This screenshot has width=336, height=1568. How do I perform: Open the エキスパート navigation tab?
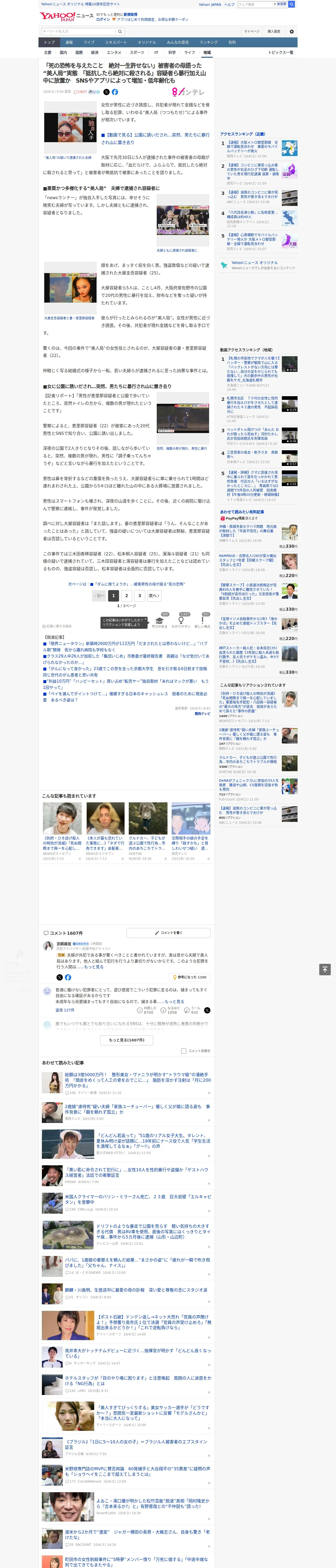pos(116,42)
